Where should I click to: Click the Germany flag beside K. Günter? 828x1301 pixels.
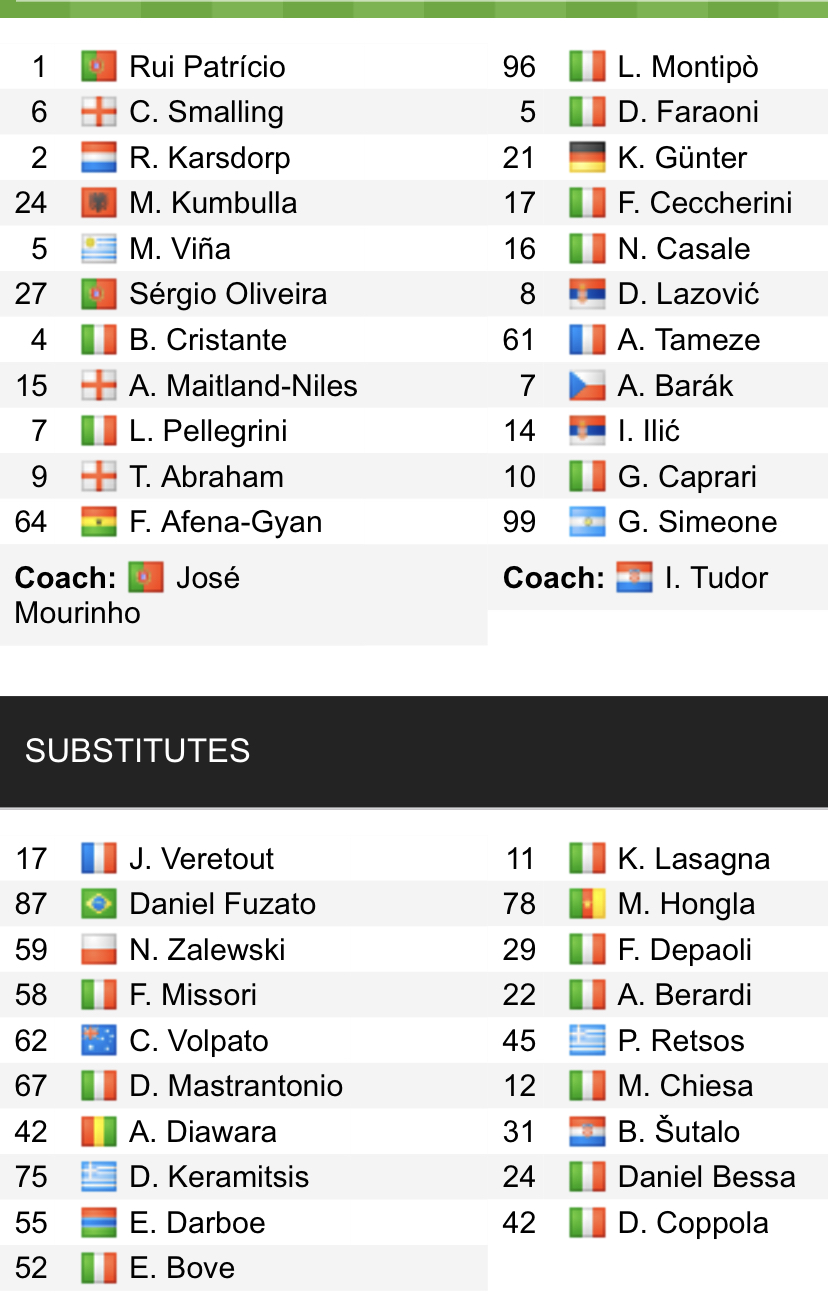pos(587,158)
